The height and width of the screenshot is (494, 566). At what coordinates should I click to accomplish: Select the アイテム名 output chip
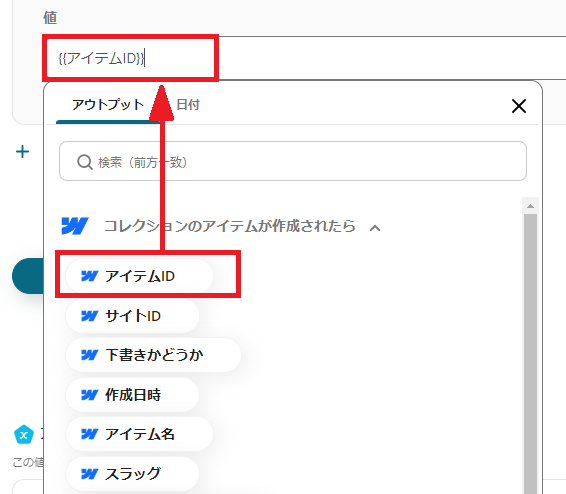(139, 434)
